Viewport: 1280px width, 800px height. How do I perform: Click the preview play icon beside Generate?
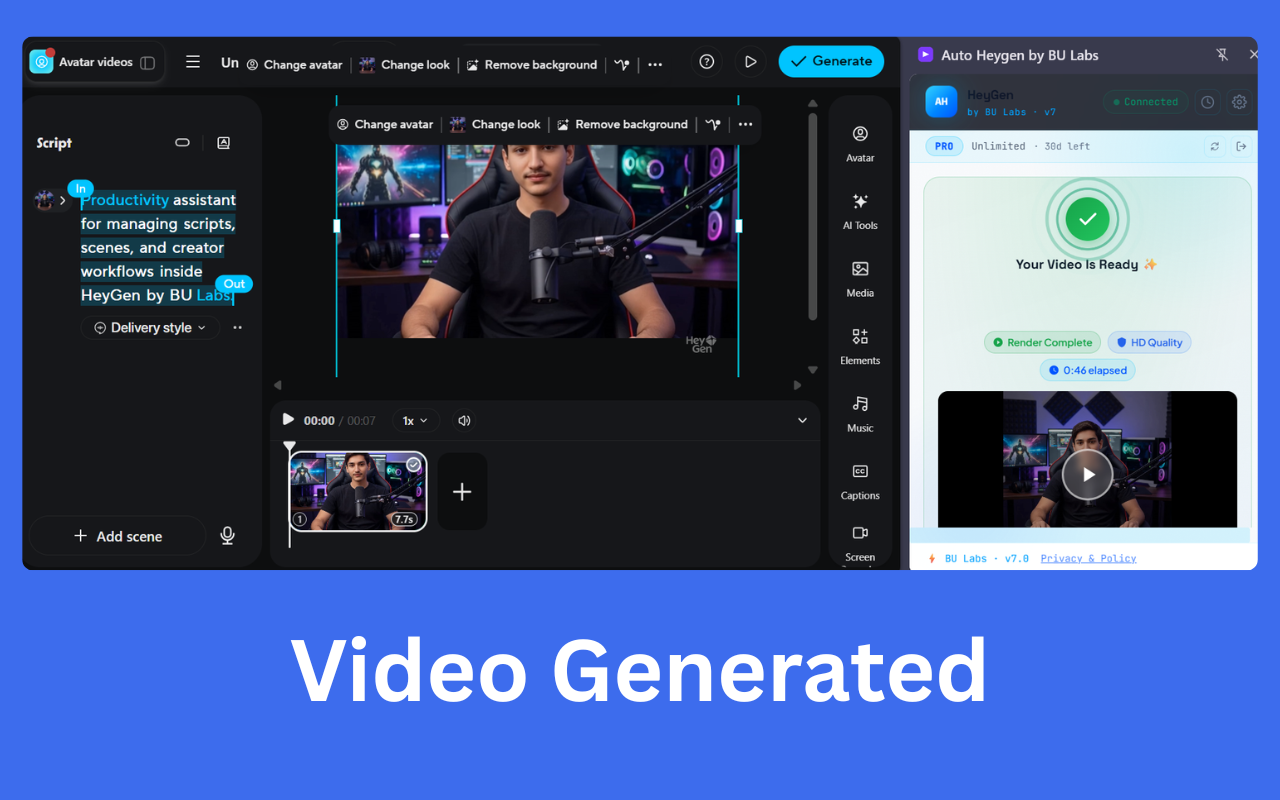click(750, 61)
